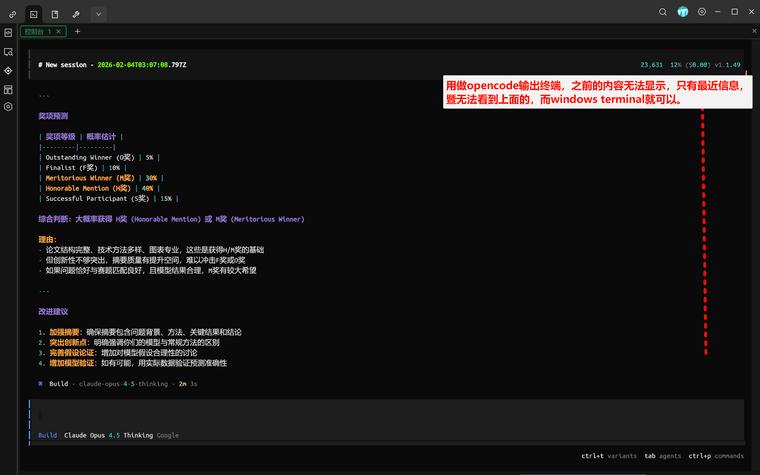Click the 理由 heading
Image resolution: width=760 pixels, height=475 pixels.
click(x=48, y=239)
